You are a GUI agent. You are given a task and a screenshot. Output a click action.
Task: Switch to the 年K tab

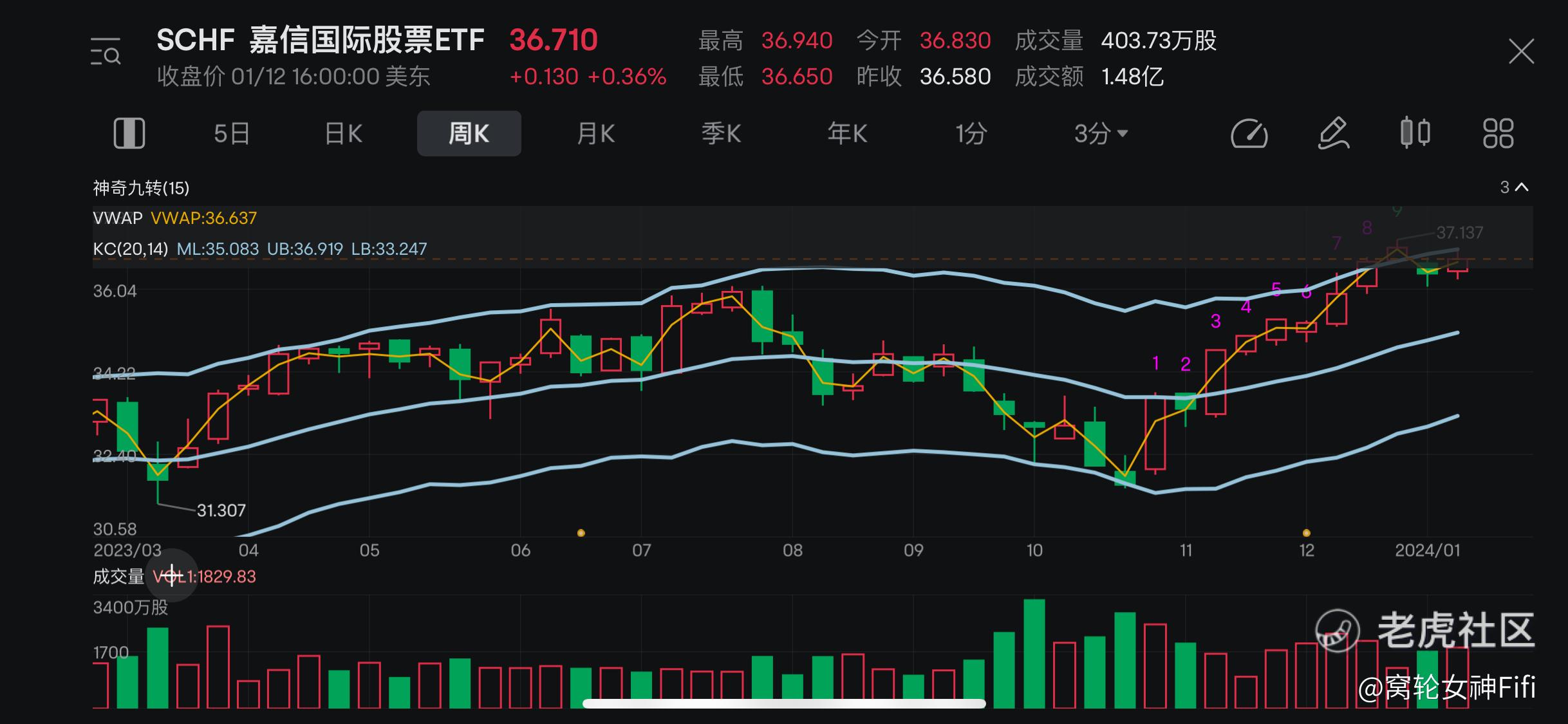coord(847,134)
